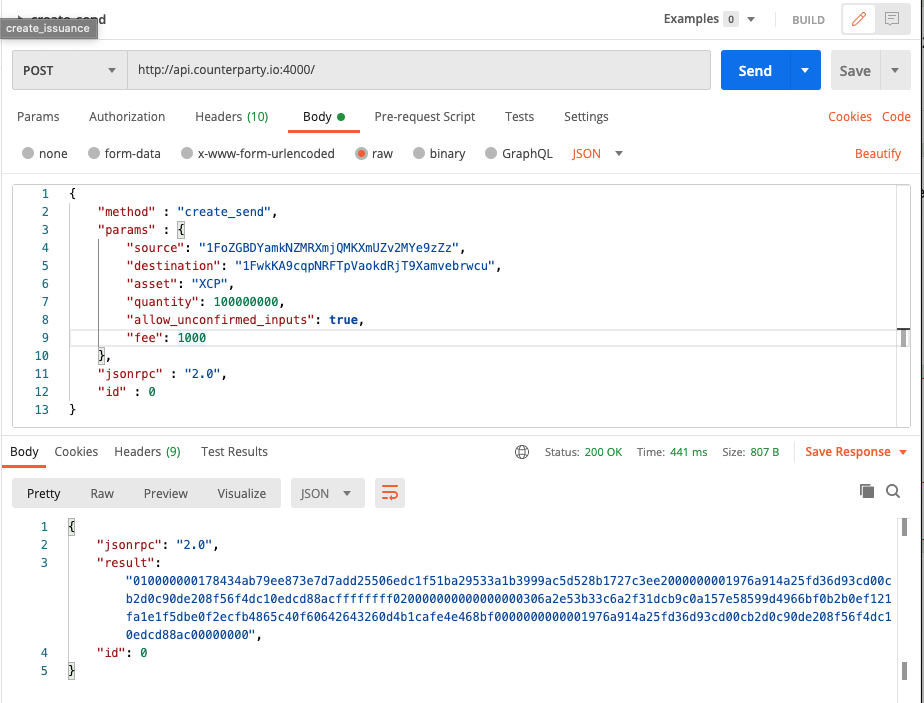Open the comments icon in header

tap(892, 19)
